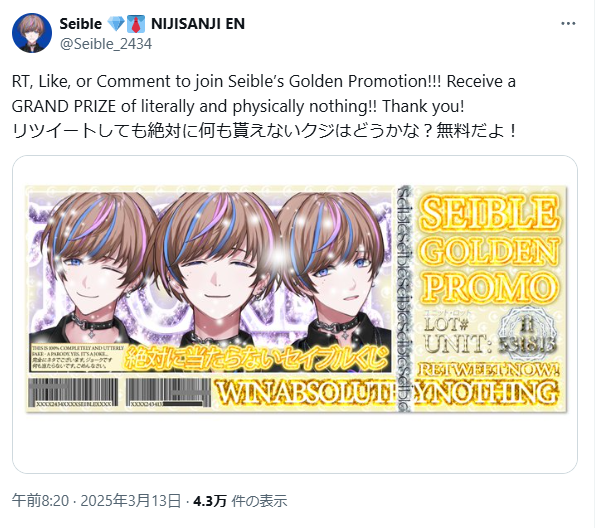Screen dimensions: 595x528
Task: Open the @Seible_2434 handle link
Action: [x=106, y=44]
